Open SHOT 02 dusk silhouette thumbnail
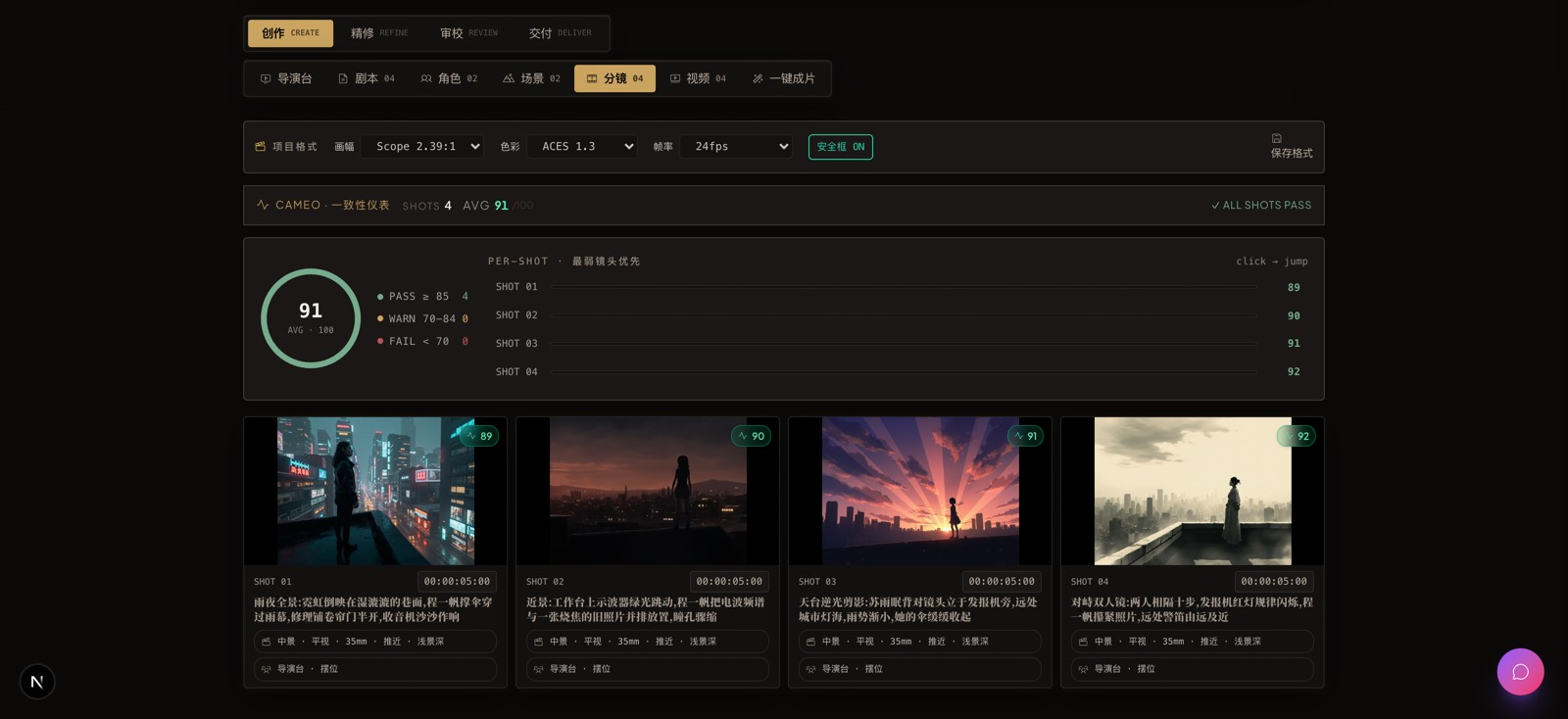The height and width of the screenshot is (719, 1568). tap(648, 491)
